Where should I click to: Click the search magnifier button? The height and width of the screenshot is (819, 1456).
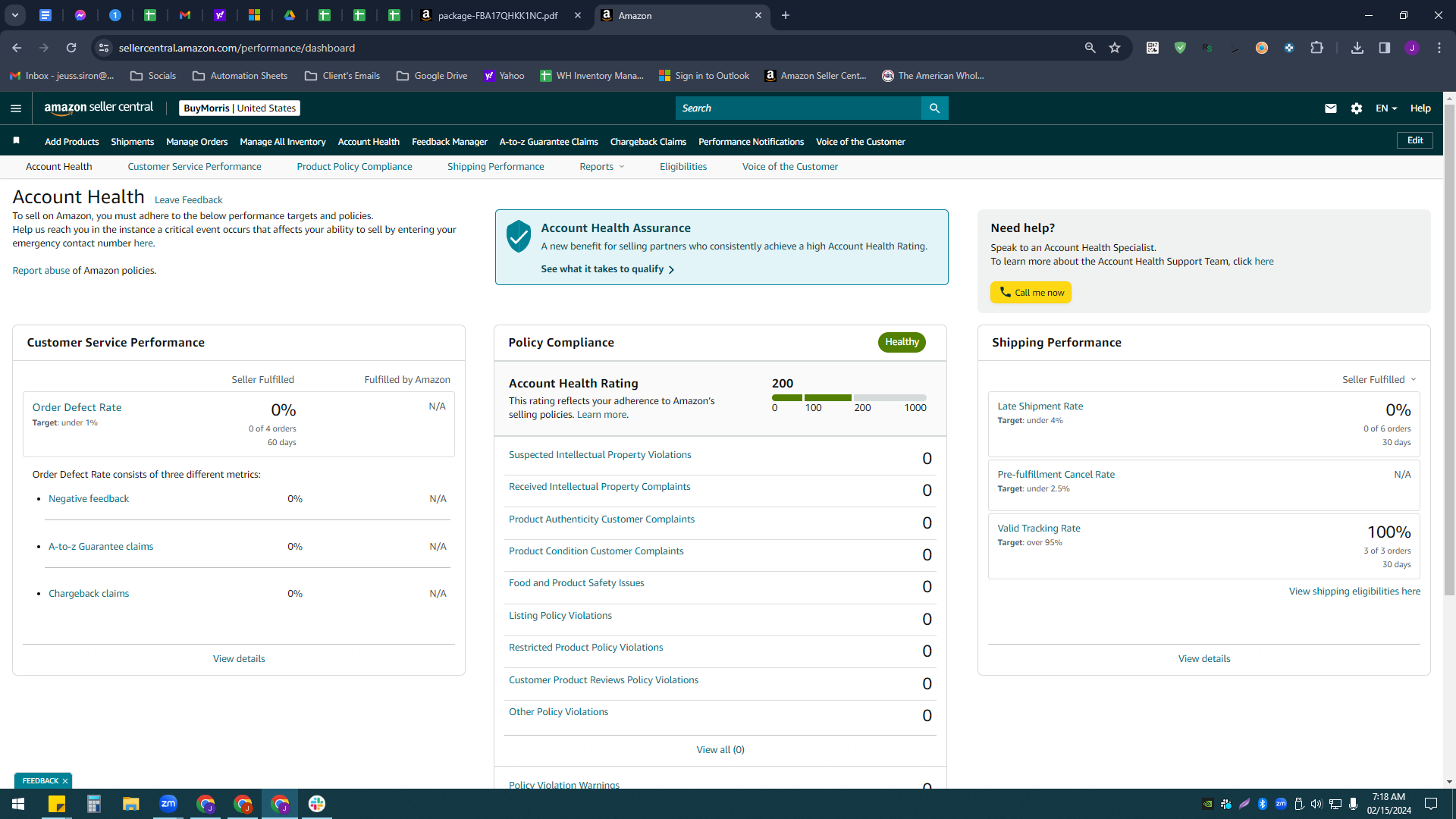934,108
